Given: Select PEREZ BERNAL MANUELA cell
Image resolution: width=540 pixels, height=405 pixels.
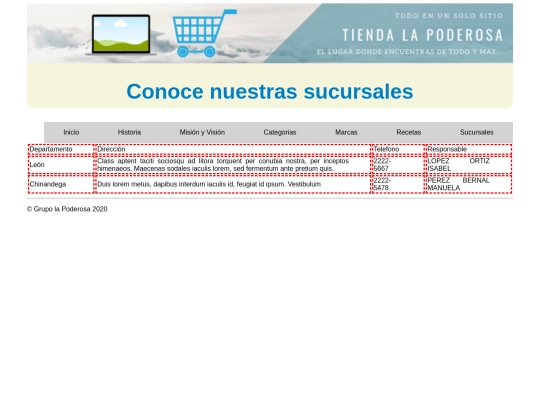Looking at the screenshot, I should 469,184.
